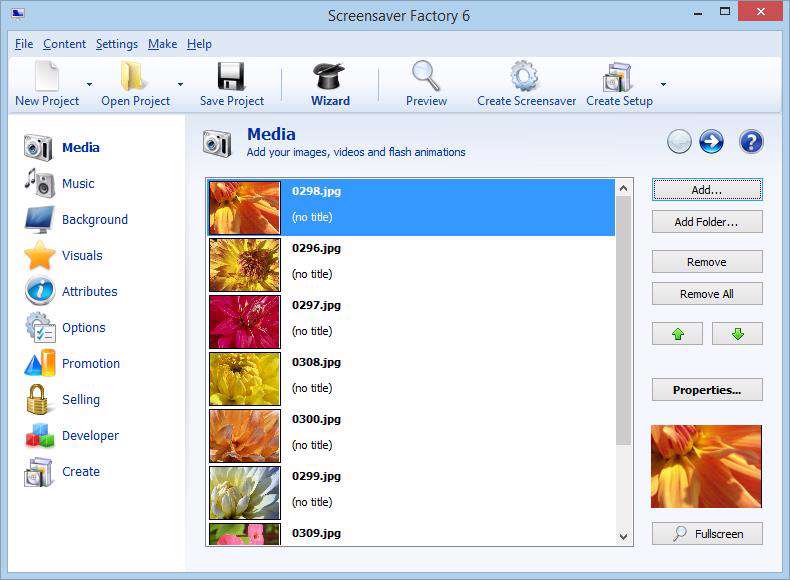Open the Visuals star icon

coord(39,255)
